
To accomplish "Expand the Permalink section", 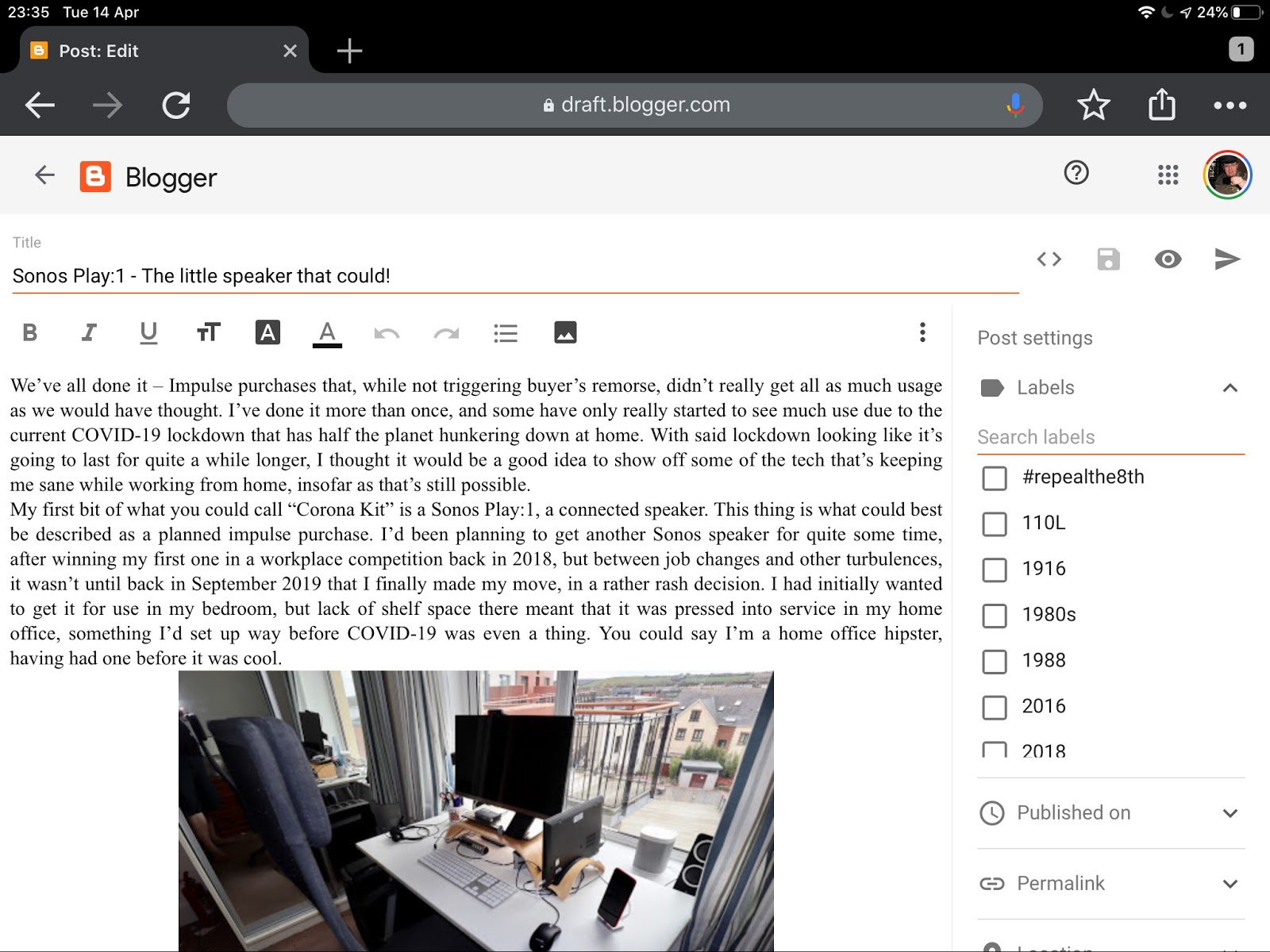I will coord(1230,884).
